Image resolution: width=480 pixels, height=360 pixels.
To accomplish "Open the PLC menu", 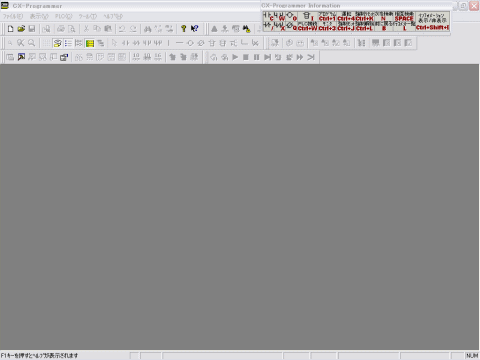I will [x=63, y=16].
